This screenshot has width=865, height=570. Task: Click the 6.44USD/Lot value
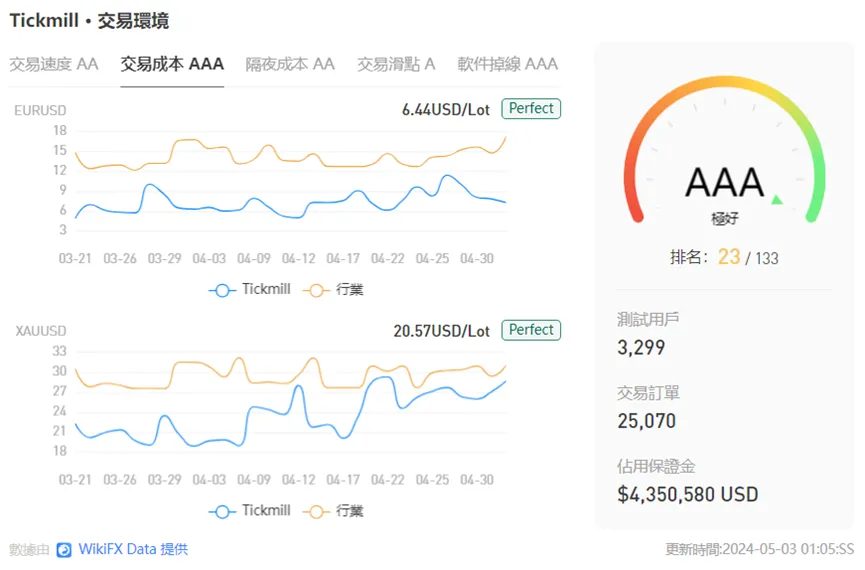[x=446, y=110]
